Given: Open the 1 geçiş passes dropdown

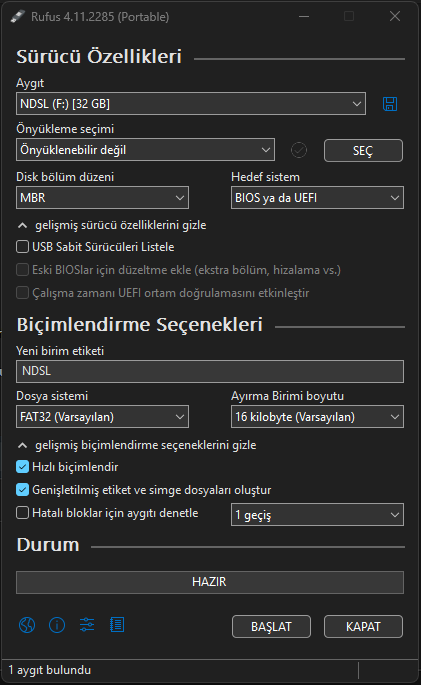Looking at the screenshot, I should click(x=317, y=515).
